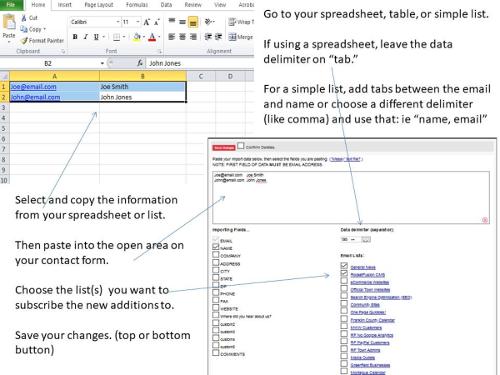Viewport: 500px width, 375px height.
Task: Switch to the Formulas tab
Action: pyautogui.click(x=137, y=4)
